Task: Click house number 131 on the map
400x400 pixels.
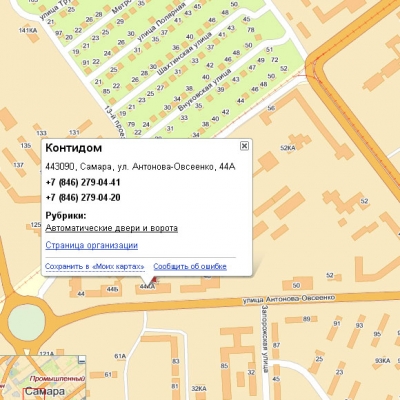Action: (x=74, y=132)
